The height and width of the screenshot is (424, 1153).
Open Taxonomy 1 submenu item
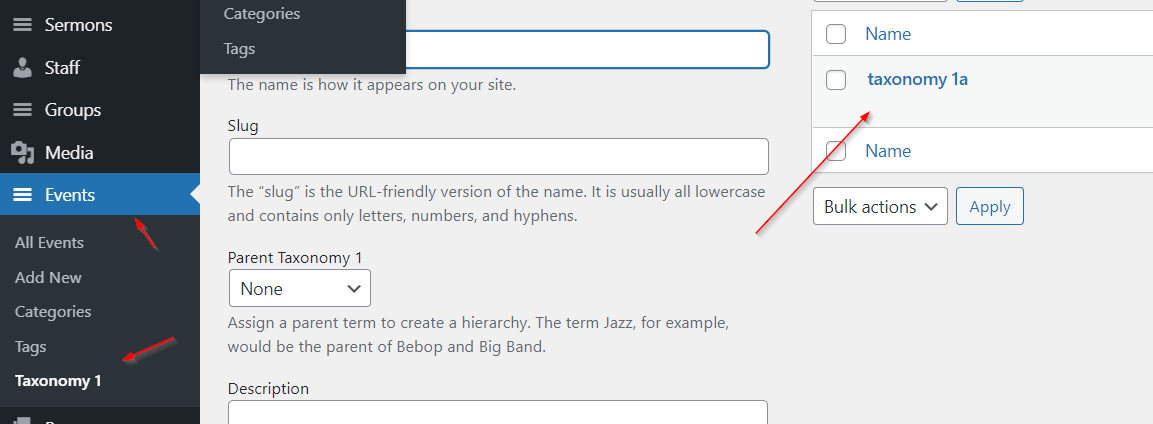point(58,381)
